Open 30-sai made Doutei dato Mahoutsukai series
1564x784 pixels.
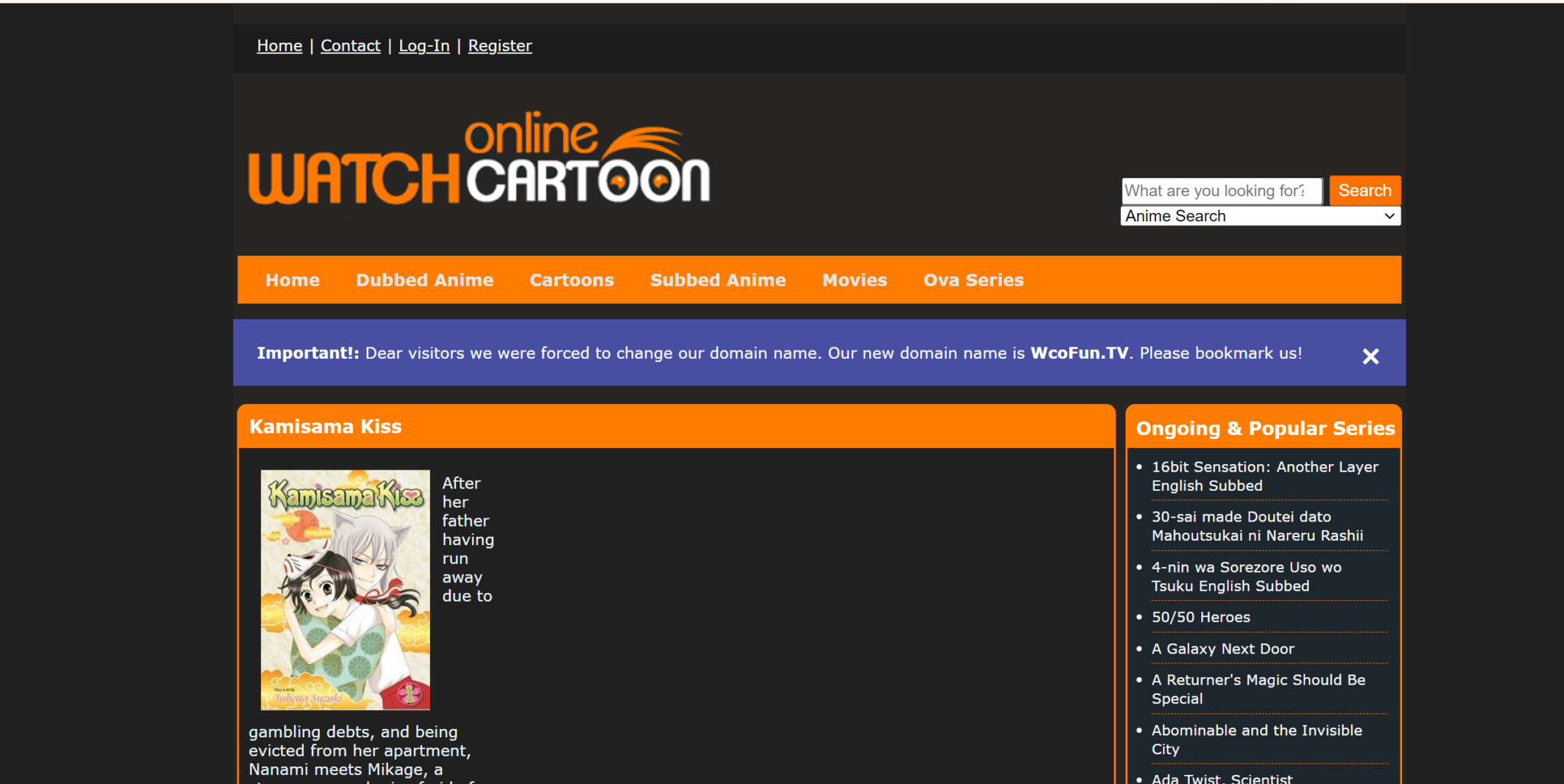1257,526
